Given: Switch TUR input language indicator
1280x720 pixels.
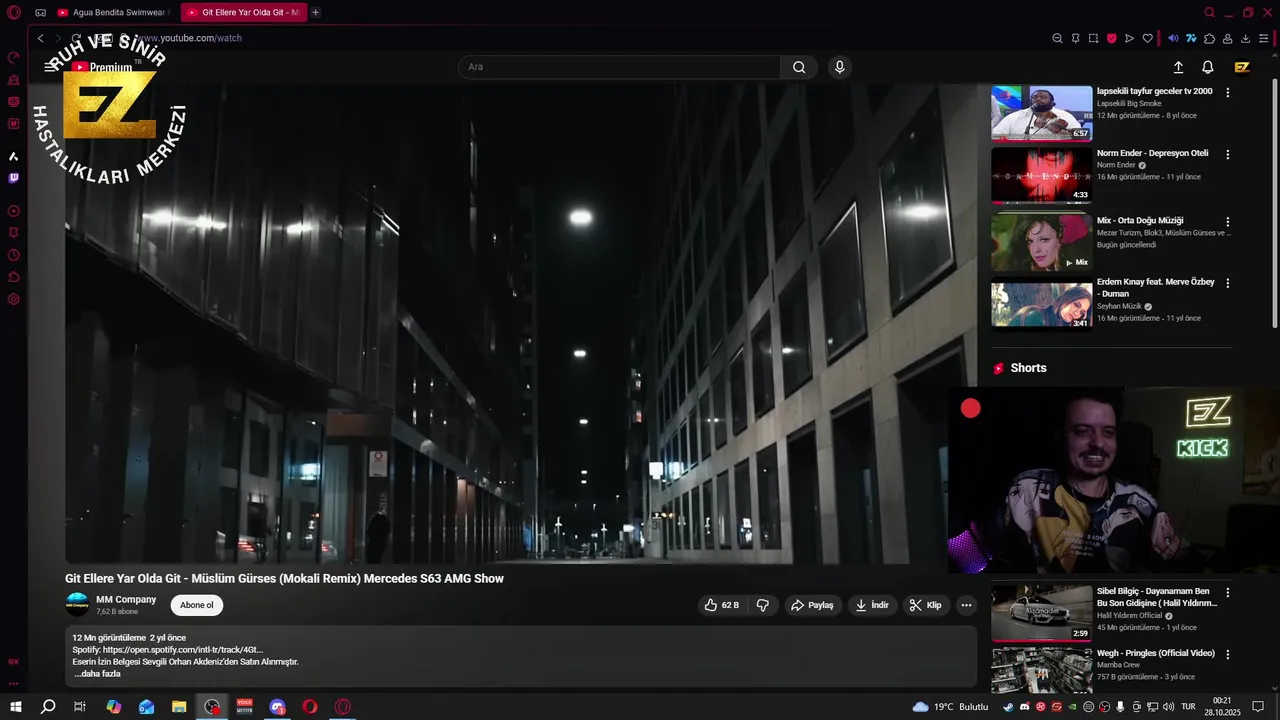Looking at the screenshot, I should (x=1188, y=707).
